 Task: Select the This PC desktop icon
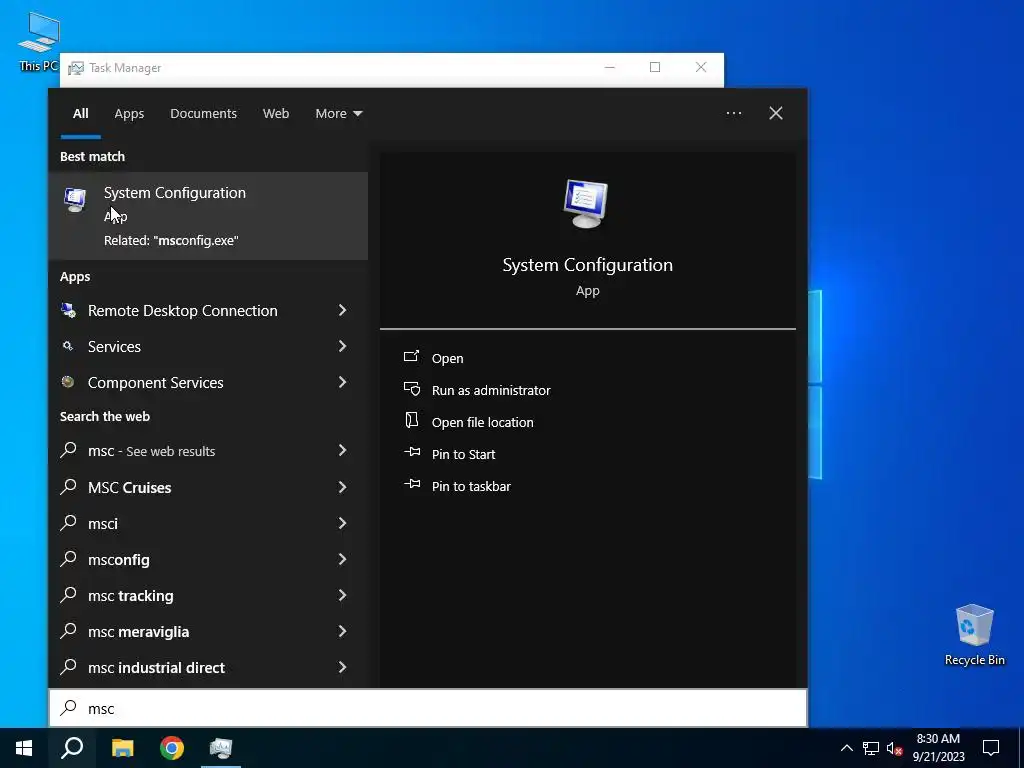click(39, 40)
